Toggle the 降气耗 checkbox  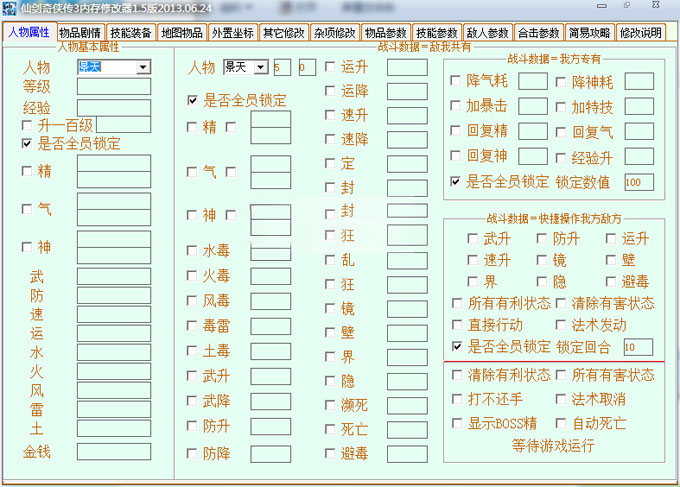457,82
